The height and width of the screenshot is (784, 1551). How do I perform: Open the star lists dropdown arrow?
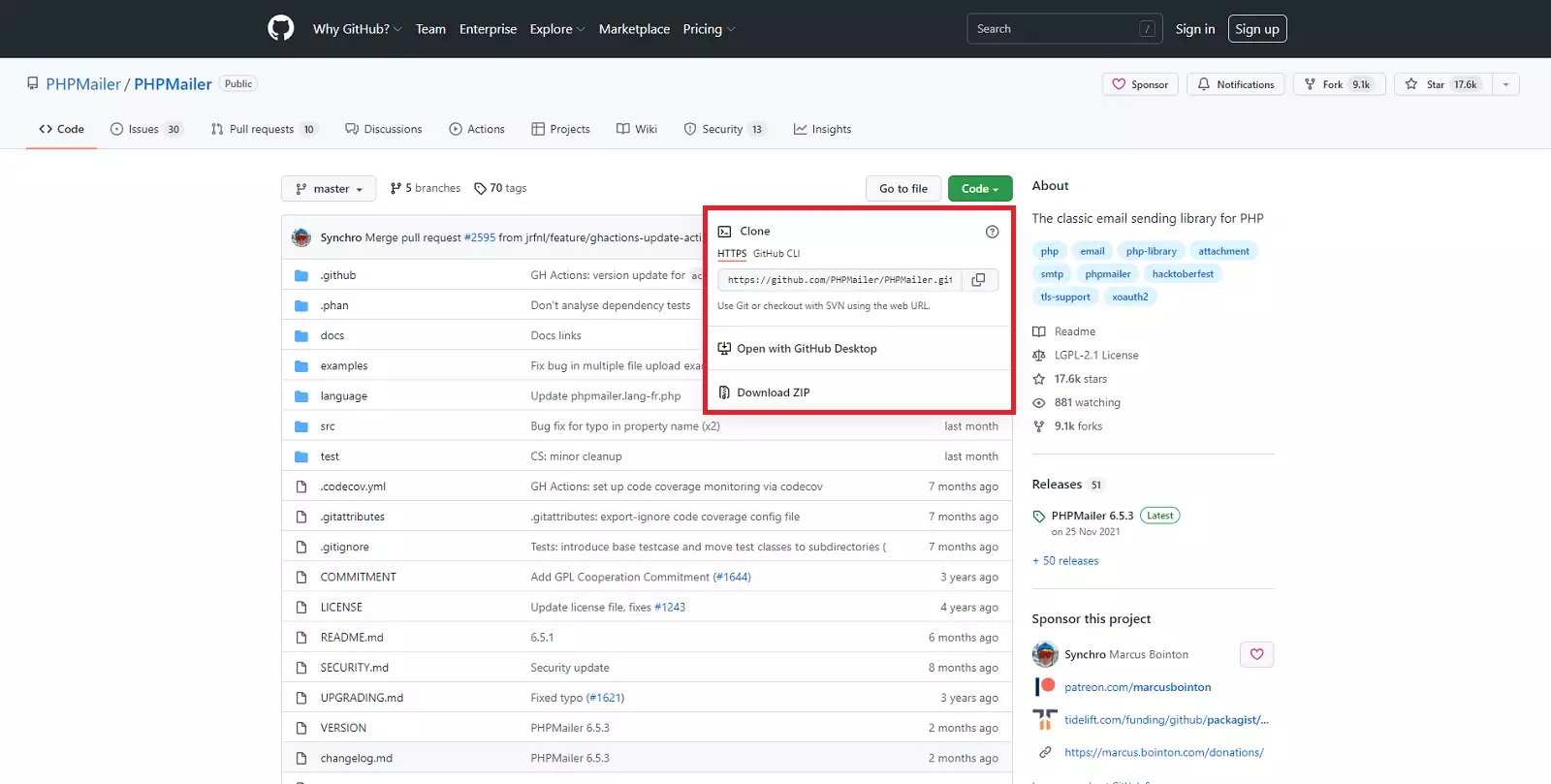pyautogui.click(x=1505, y=84)
